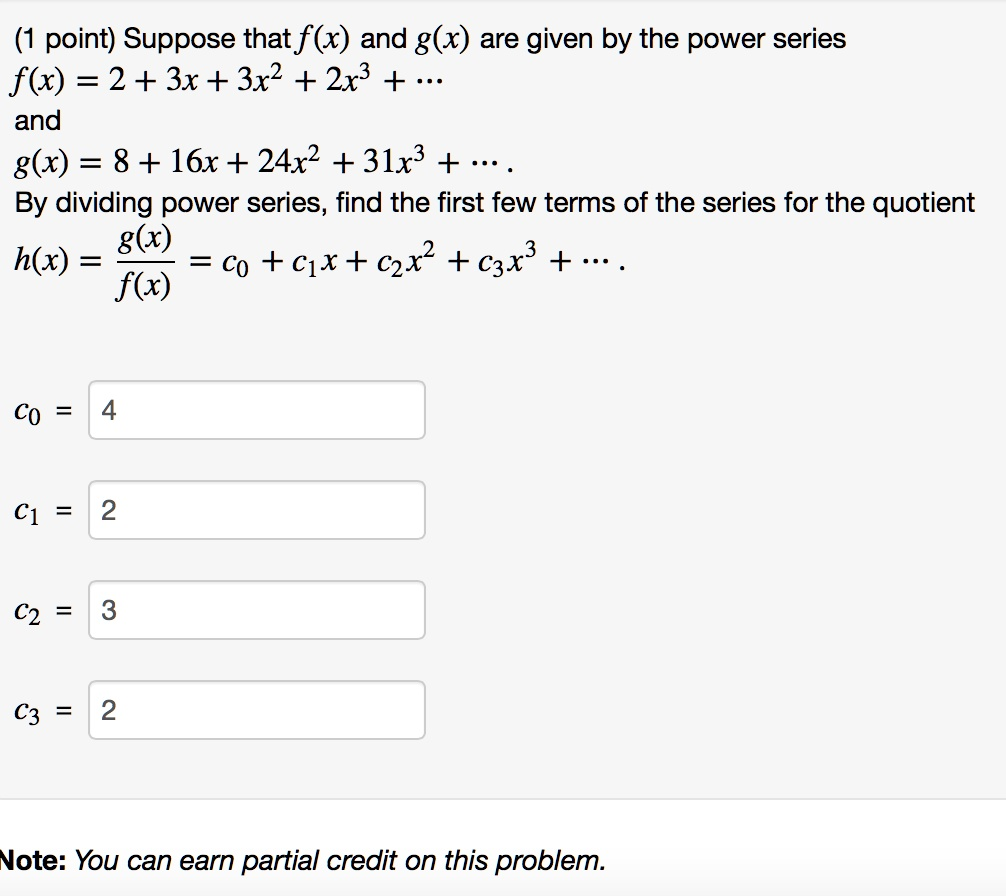1006x896 pixels.
Task: Click the c2 label beside third field
Action: tap(28, 611)
